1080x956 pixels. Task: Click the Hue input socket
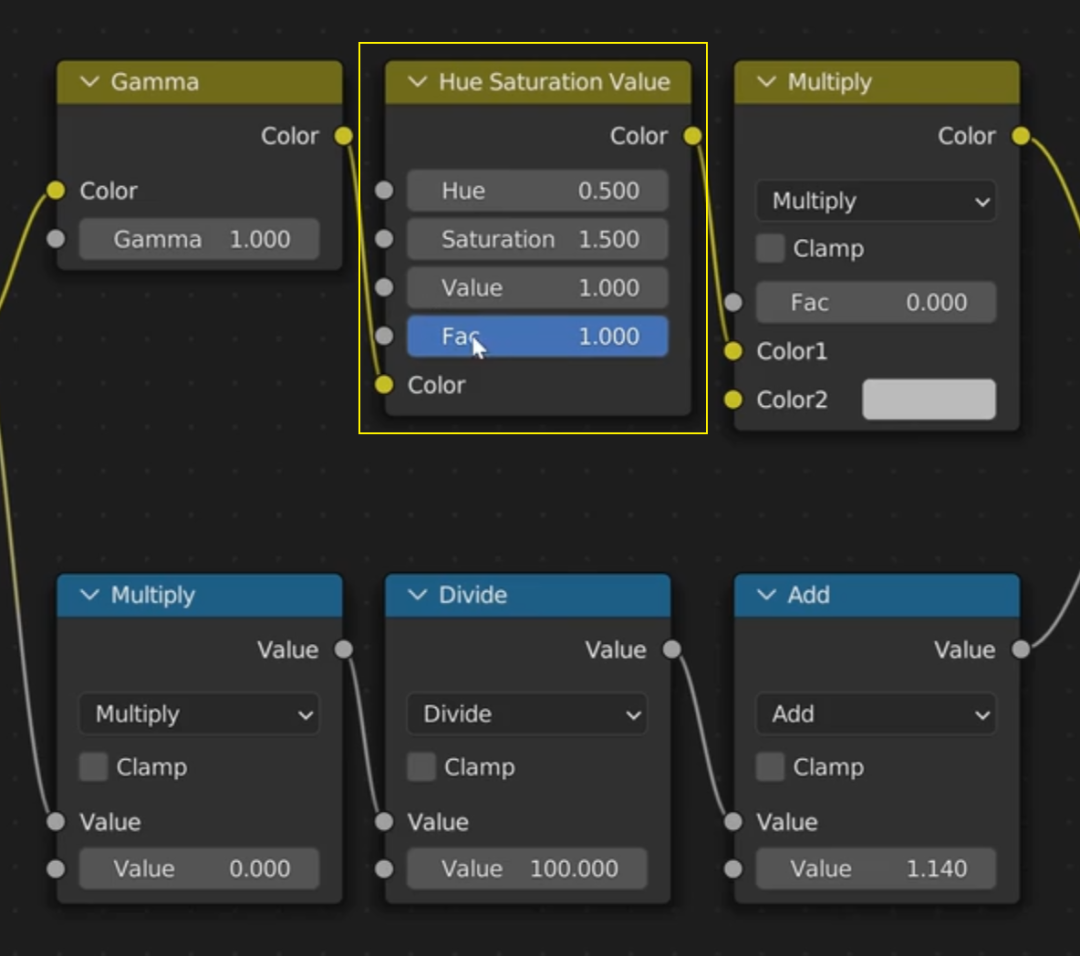tap(384, 190)
